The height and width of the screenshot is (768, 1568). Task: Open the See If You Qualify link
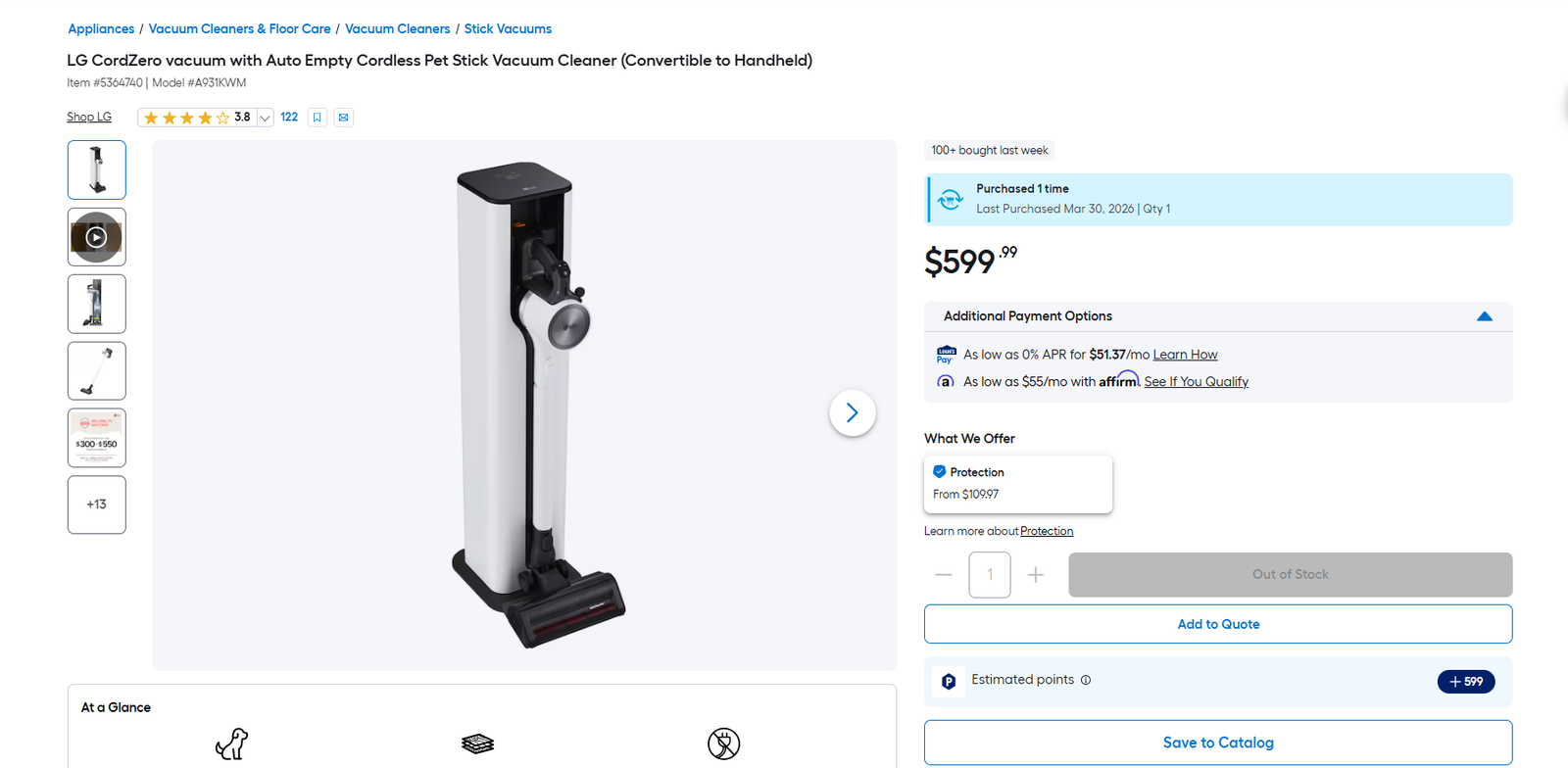(1196, 382)
